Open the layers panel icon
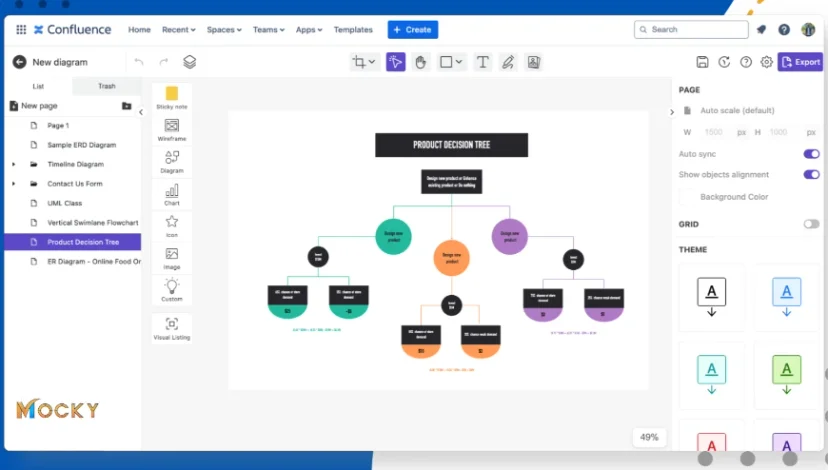828x470 pixels. coord(190,62)
